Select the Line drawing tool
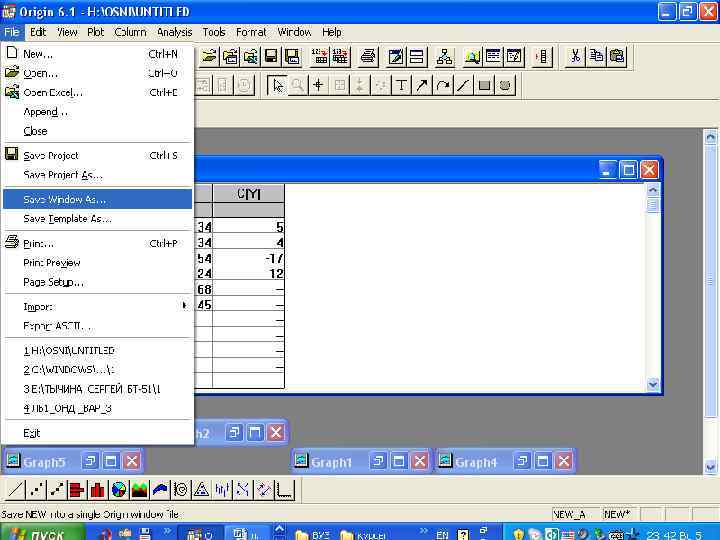Image resolution: width=720 pixels, height=540 pixels. tap(463, 85)
